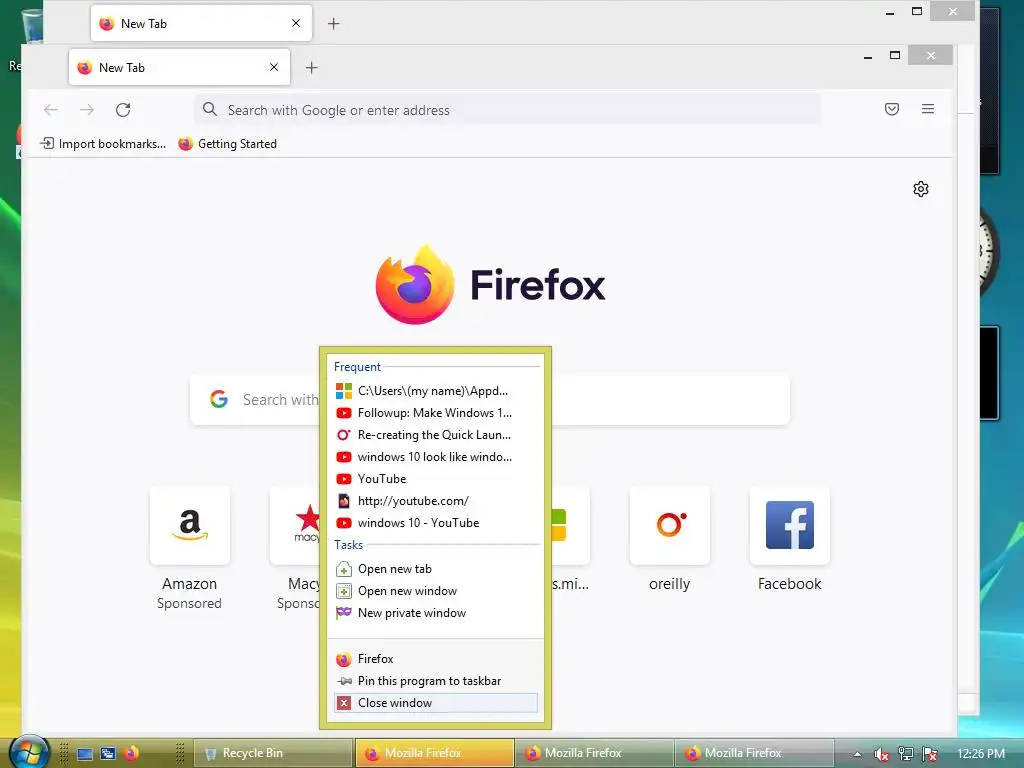This screenshot has height=768, width=1024.
Task: Click the Google search box on page
Action: [x=490, y=399]
